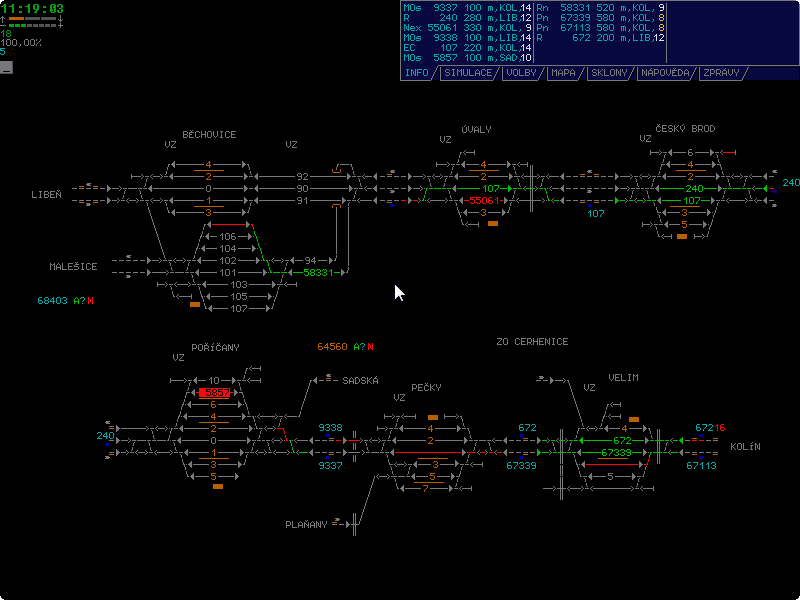Image resolution: width=800 pixels, height=600 pixels.
Task: Open the VOLBY options tab
Action: (x=522, y=73)
